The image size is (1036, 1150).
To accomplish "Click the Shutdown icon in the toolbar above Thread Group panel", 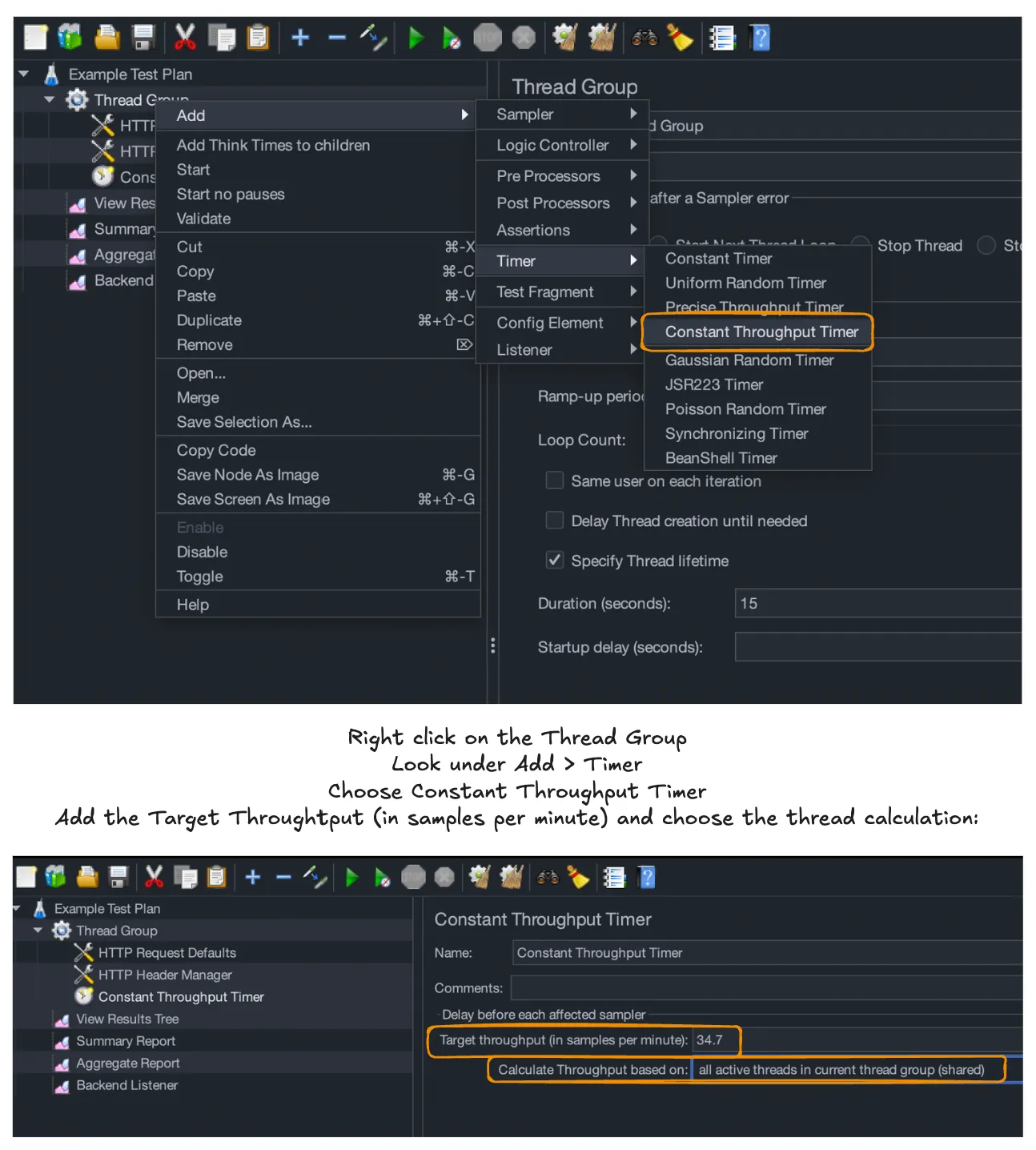I will coord(524,38).
